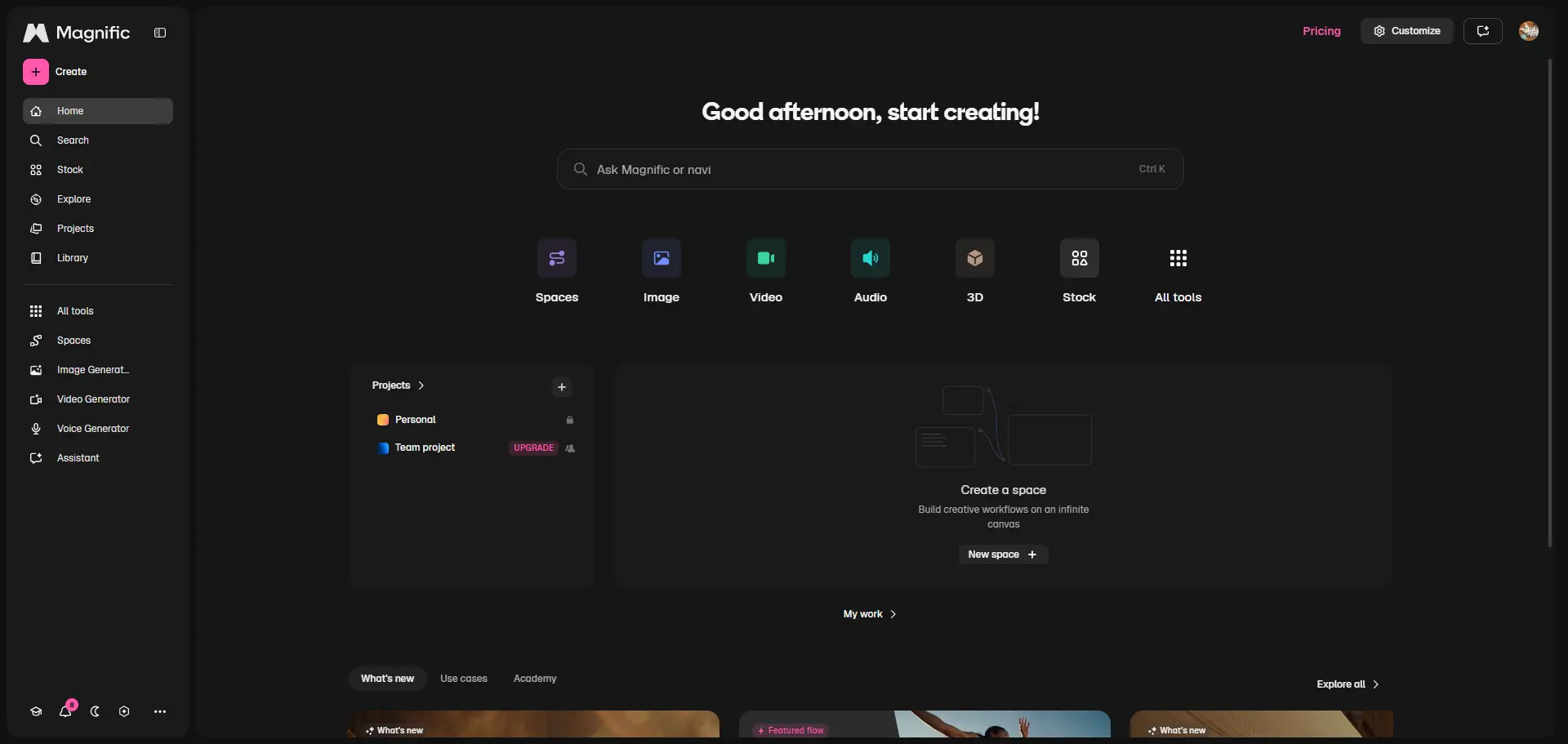Click the Ask Magnific search field

coord(871,169)
